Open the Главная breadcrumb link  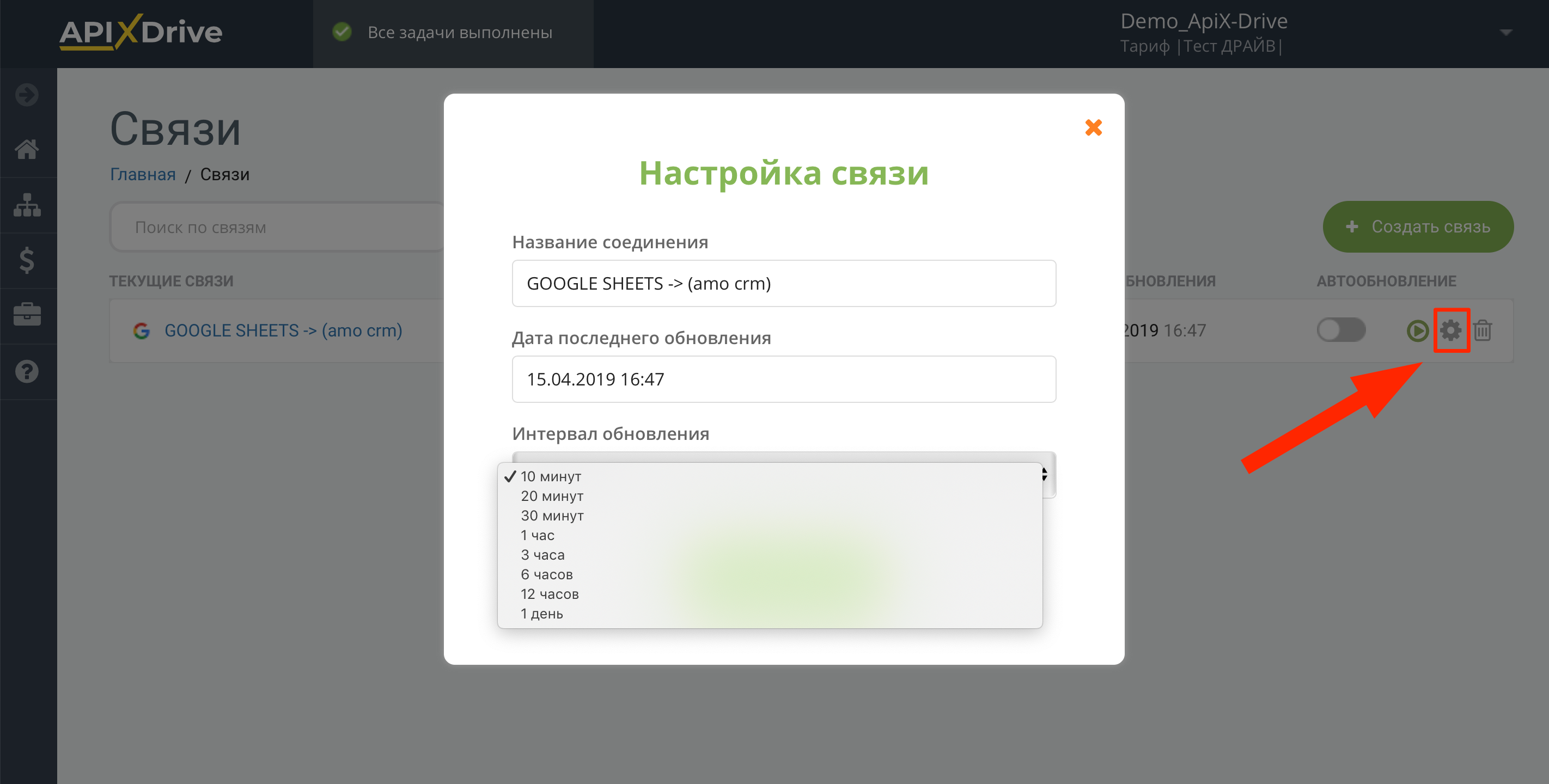point(143,174)
